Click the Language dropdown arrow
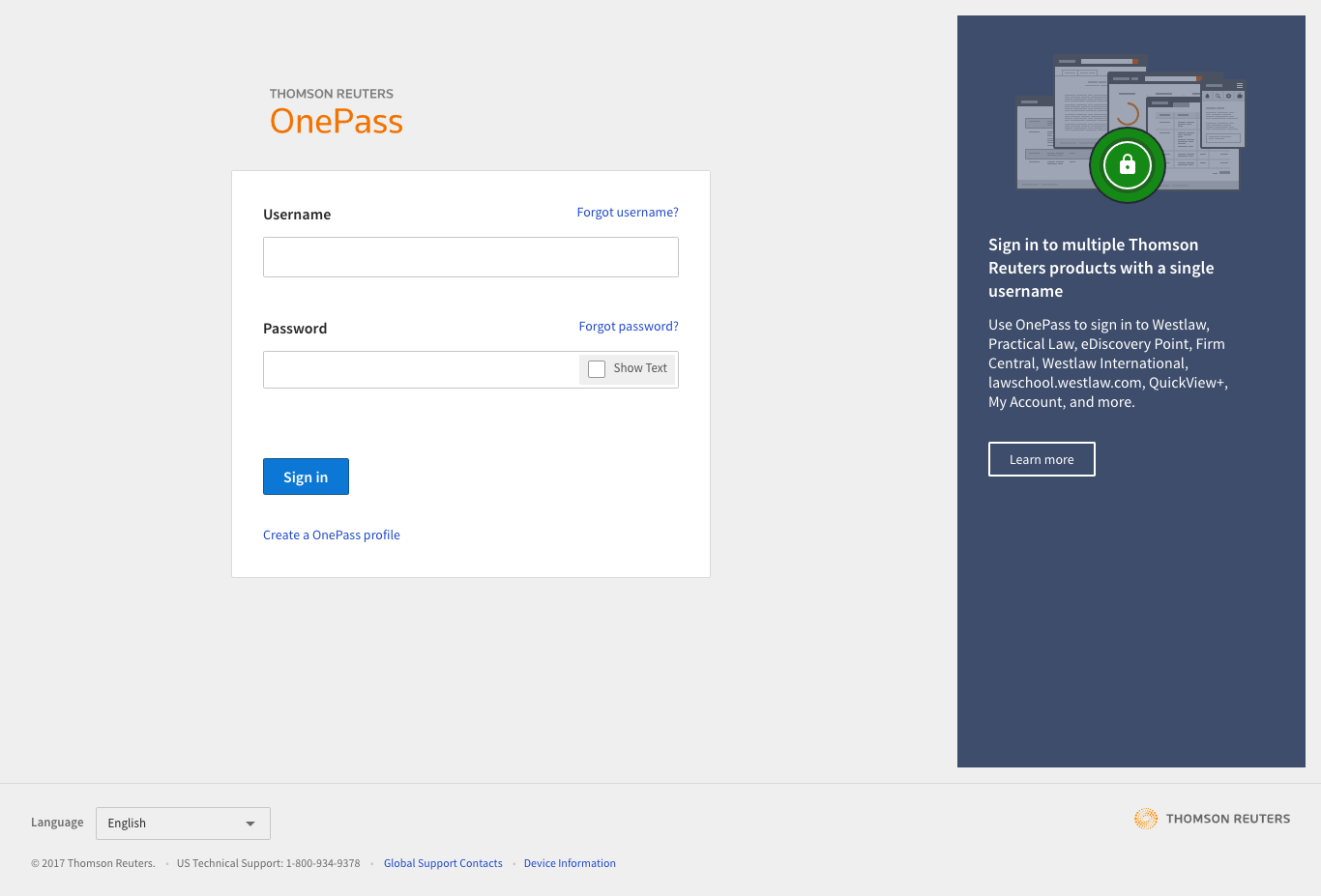Screen dimensions: 1321x896 [x=250, y=824]
